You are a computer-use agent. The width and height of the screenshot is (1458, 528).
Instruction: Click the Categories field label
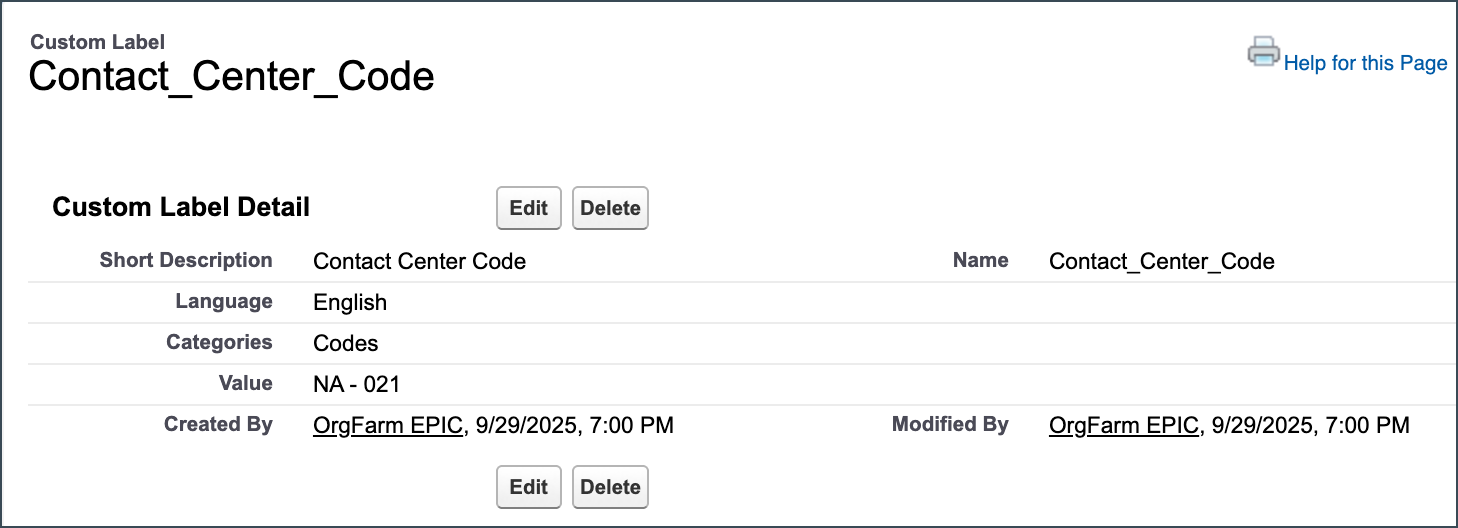click(x=219, y=342)
